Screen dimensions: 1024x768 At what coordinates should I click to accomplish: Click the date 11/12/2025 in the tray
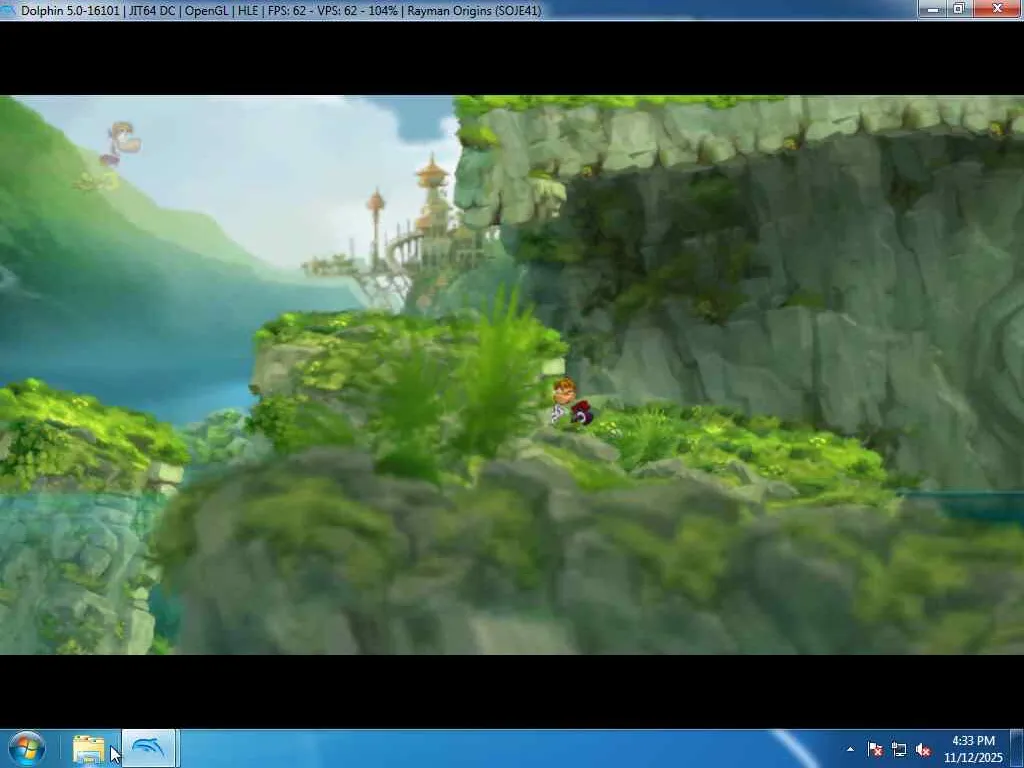coord(973,758)
